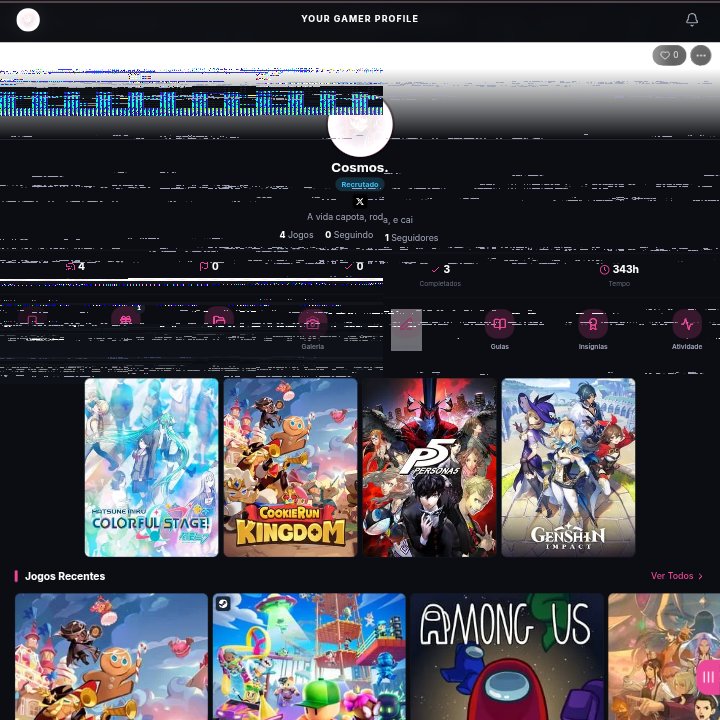Click the Steam icon on recent game card
The width and height of the screenshot is (720, 720).
click(x=223, y=603)
